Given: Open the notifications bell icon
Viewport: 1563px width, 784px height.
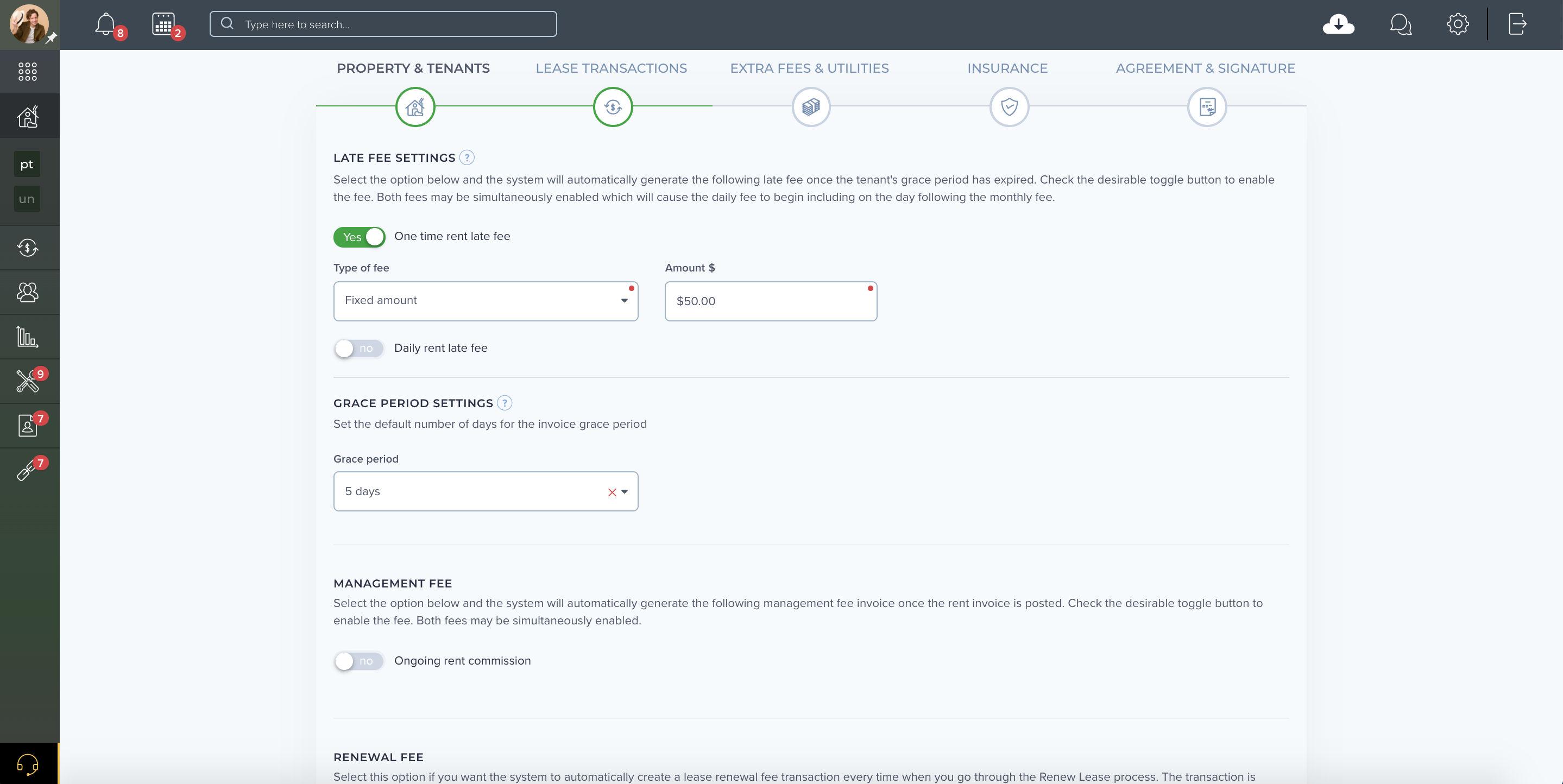Looking at the screenshot, I should [x=105, y=24].
